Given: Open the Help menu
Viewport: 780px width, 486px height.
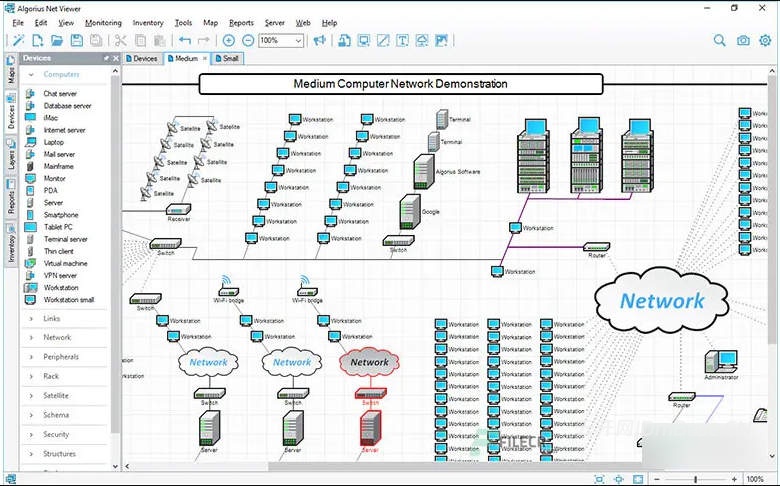Looking at the screenshot, I should (329, 23).
